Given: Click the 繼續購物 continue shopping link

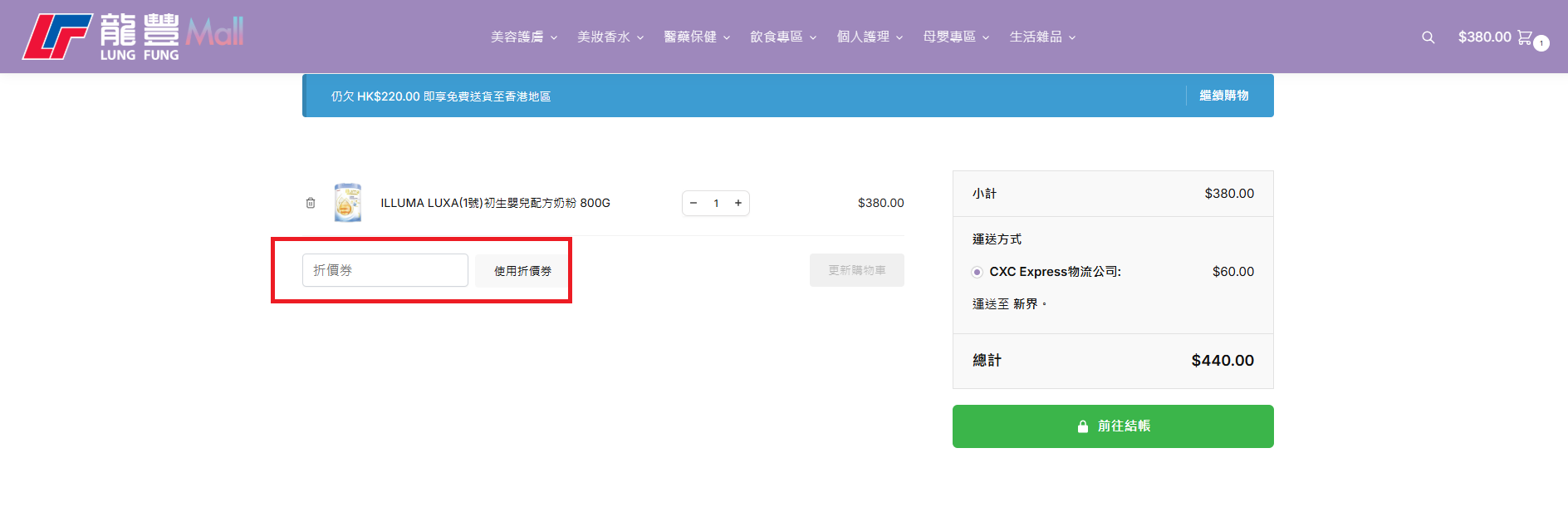Looking at the screenshot, I should pos(1223,96).
